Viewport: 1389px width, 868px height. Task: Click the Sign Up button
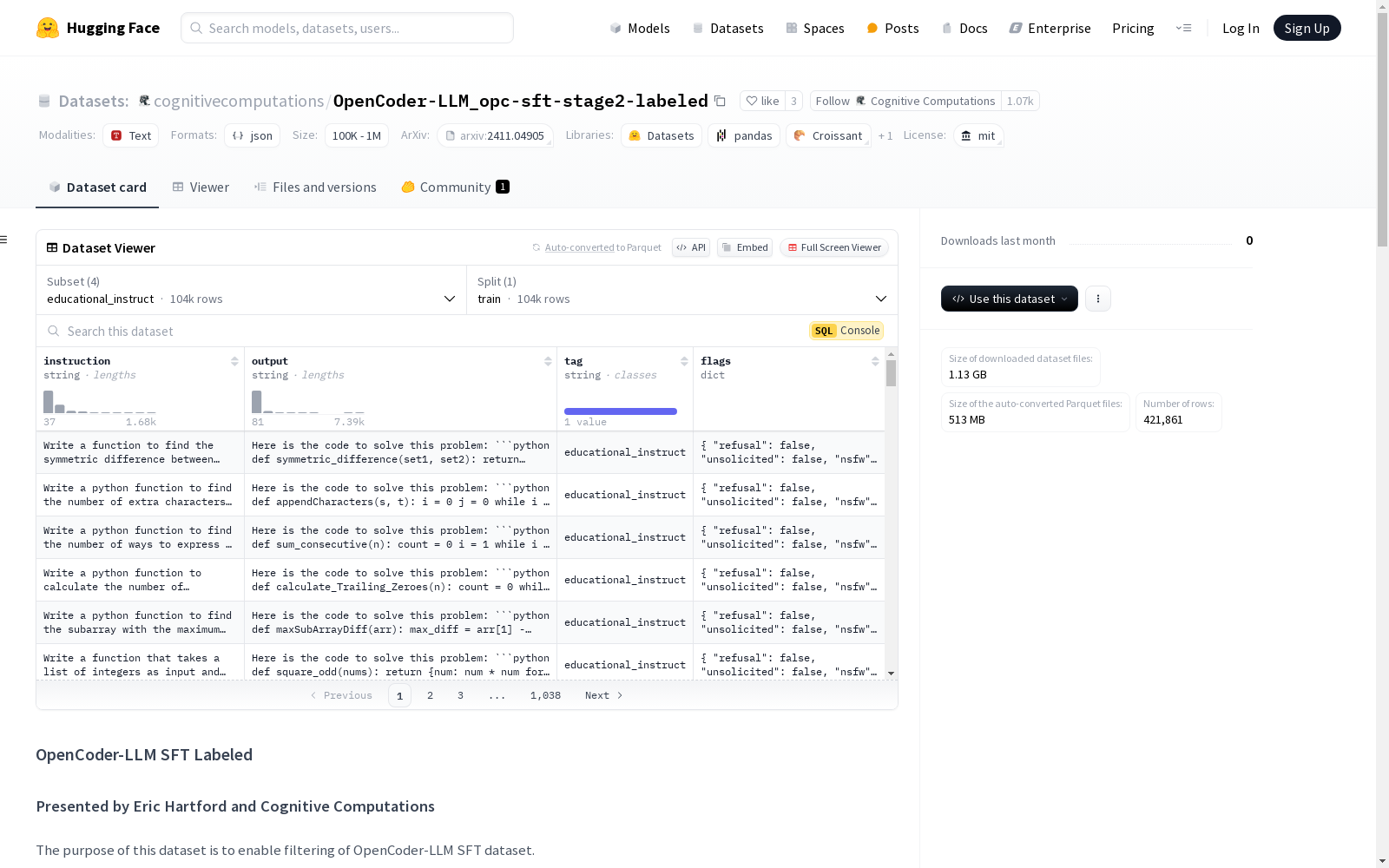pyautogui.click(x=1307, y=28)
